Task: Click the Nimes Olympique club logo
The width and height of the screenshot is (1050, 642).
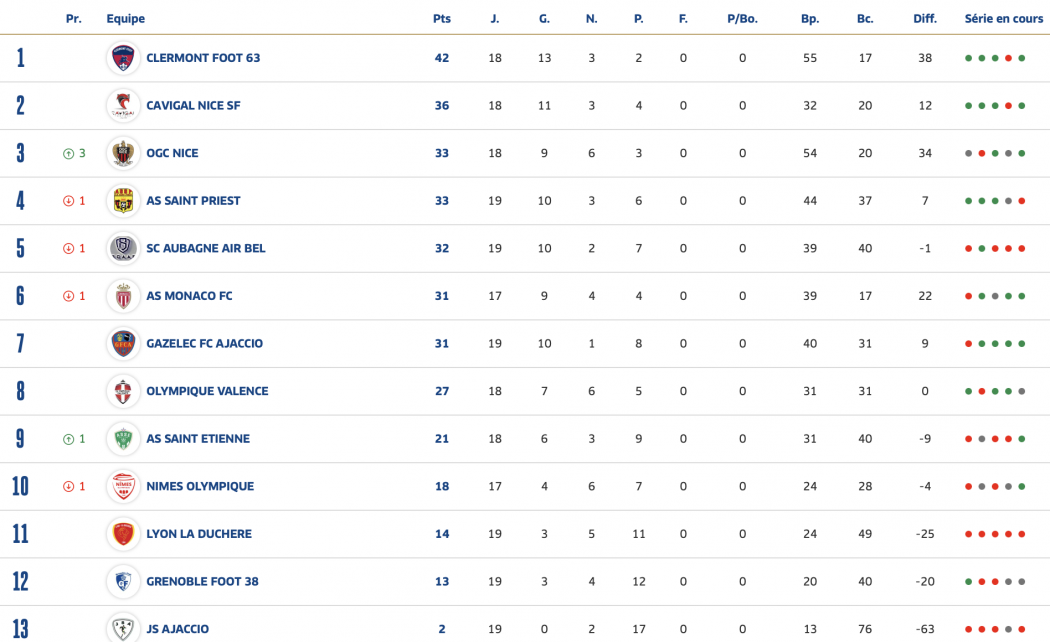Action: click(x=124, y=487)
